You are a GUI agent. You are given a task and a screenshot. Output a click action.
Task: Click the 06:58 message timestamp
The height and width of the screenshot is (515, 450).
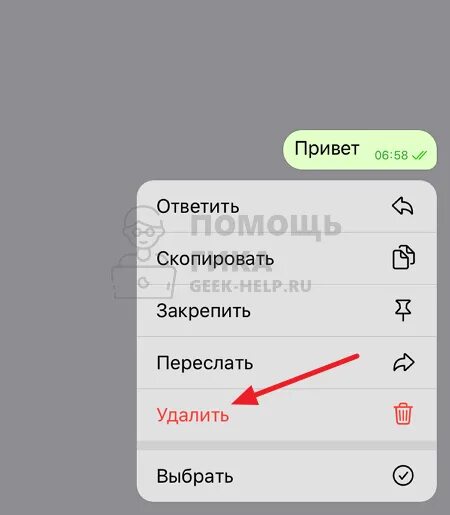click(x=391, y=155)
